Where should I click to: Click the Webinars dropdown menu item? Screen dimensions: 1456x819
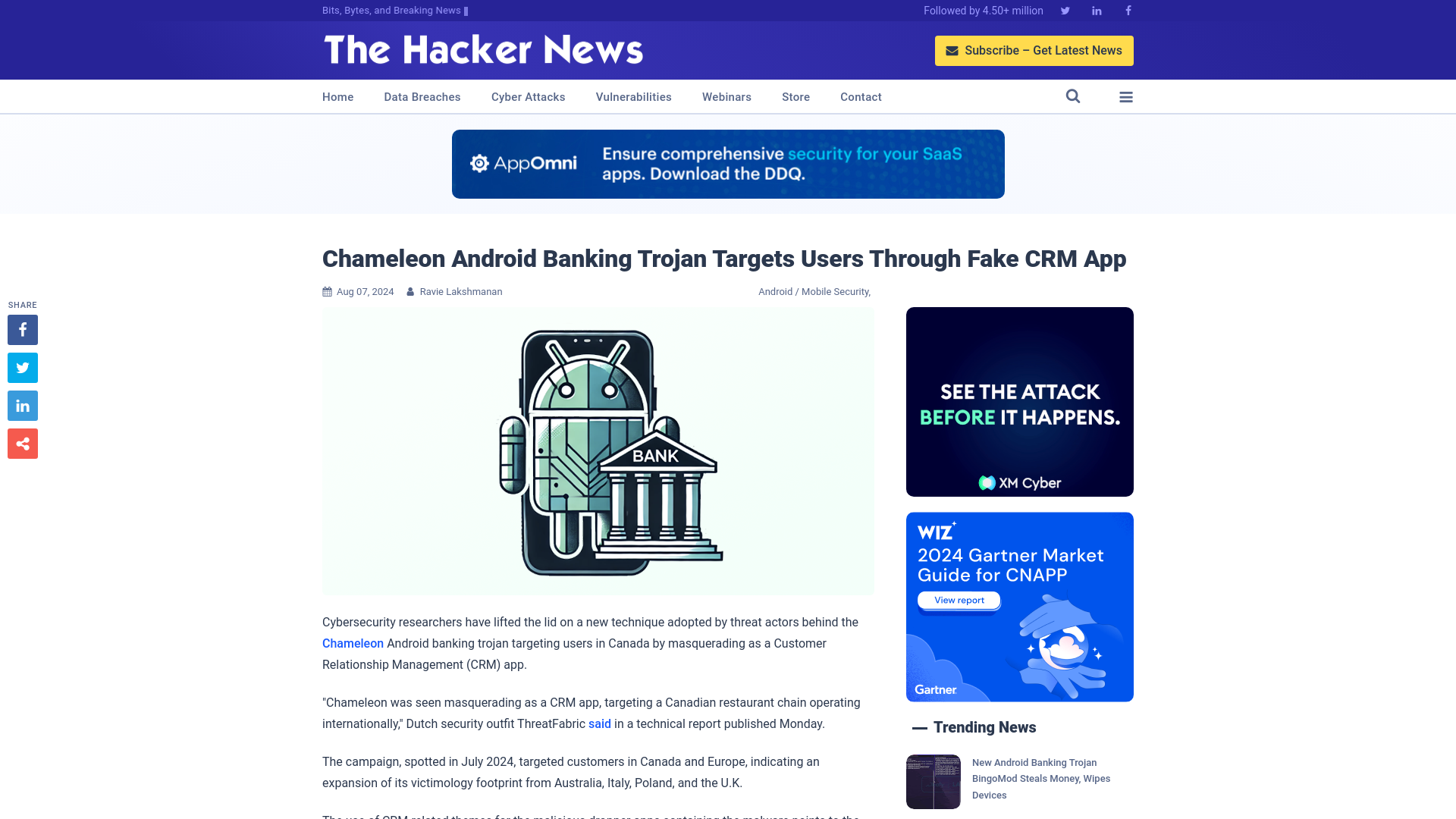pos(727,96)
